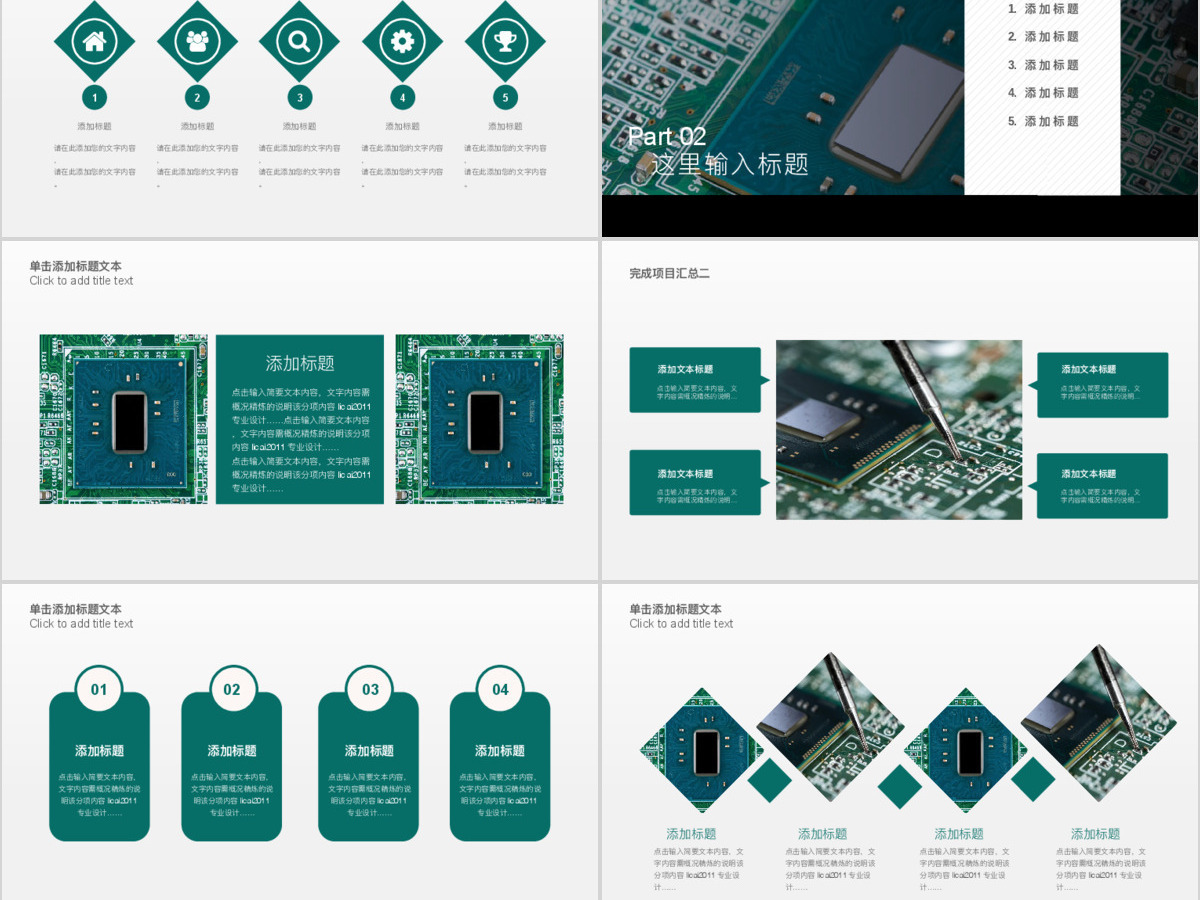Screen dimensions: 1200x900
Task: Select the numbered circle 3 badge
Action: [x=299, y=97]
